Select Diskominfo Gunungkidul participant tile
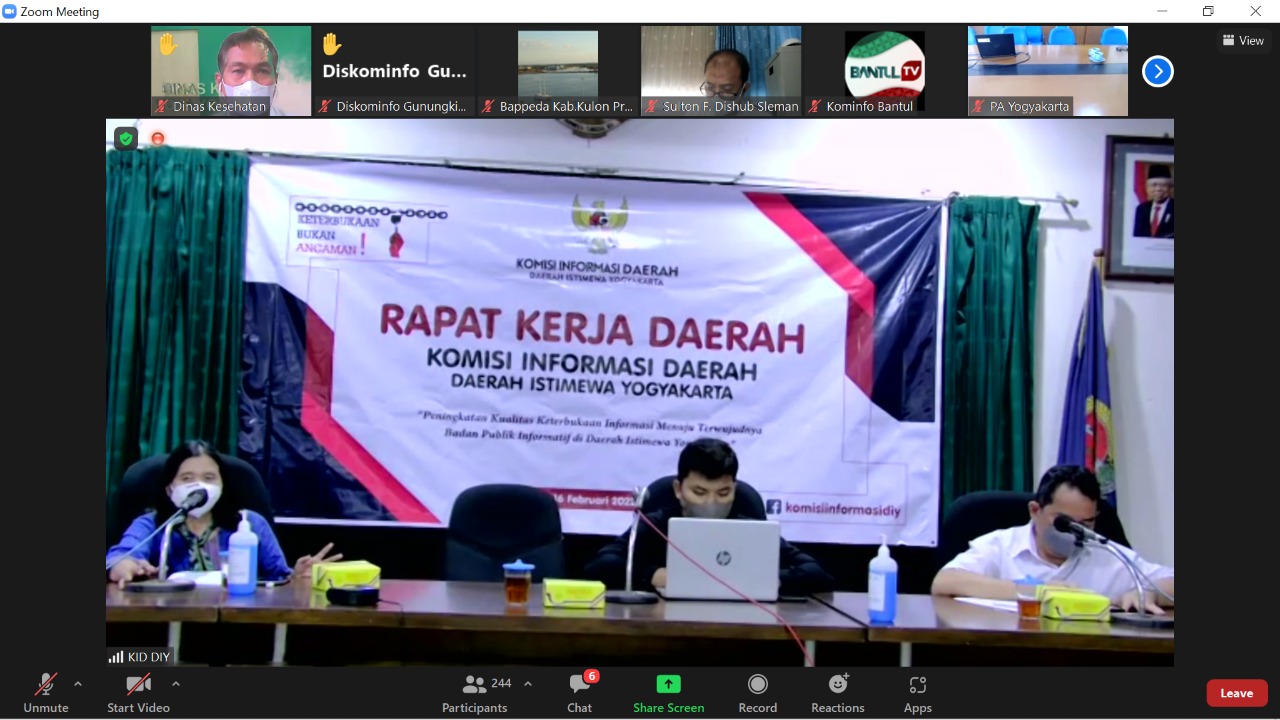This screenshot has width=1280, height=720. coord(394,71)
